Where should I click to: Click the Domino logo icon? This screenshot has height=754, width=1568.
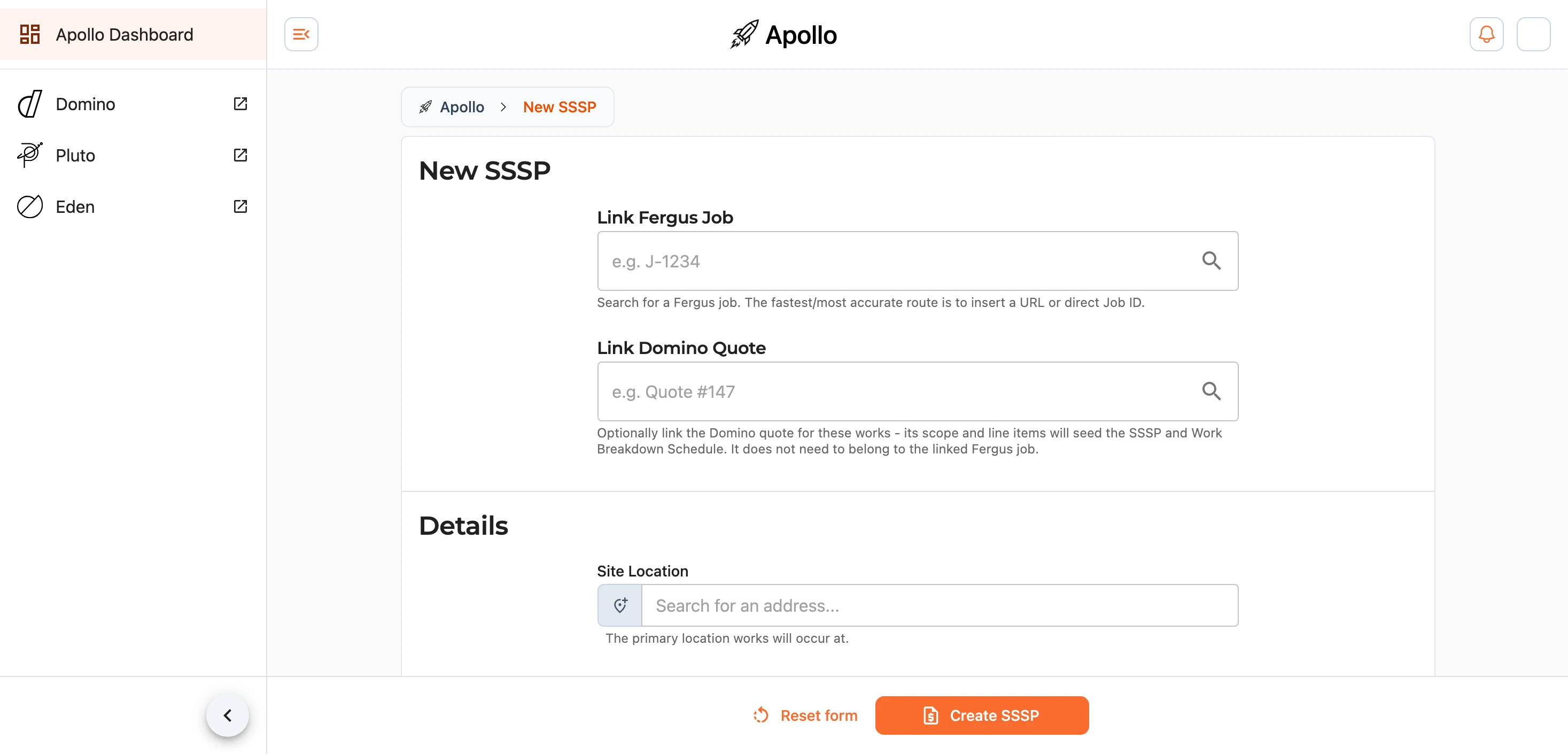tap(29, 104)
